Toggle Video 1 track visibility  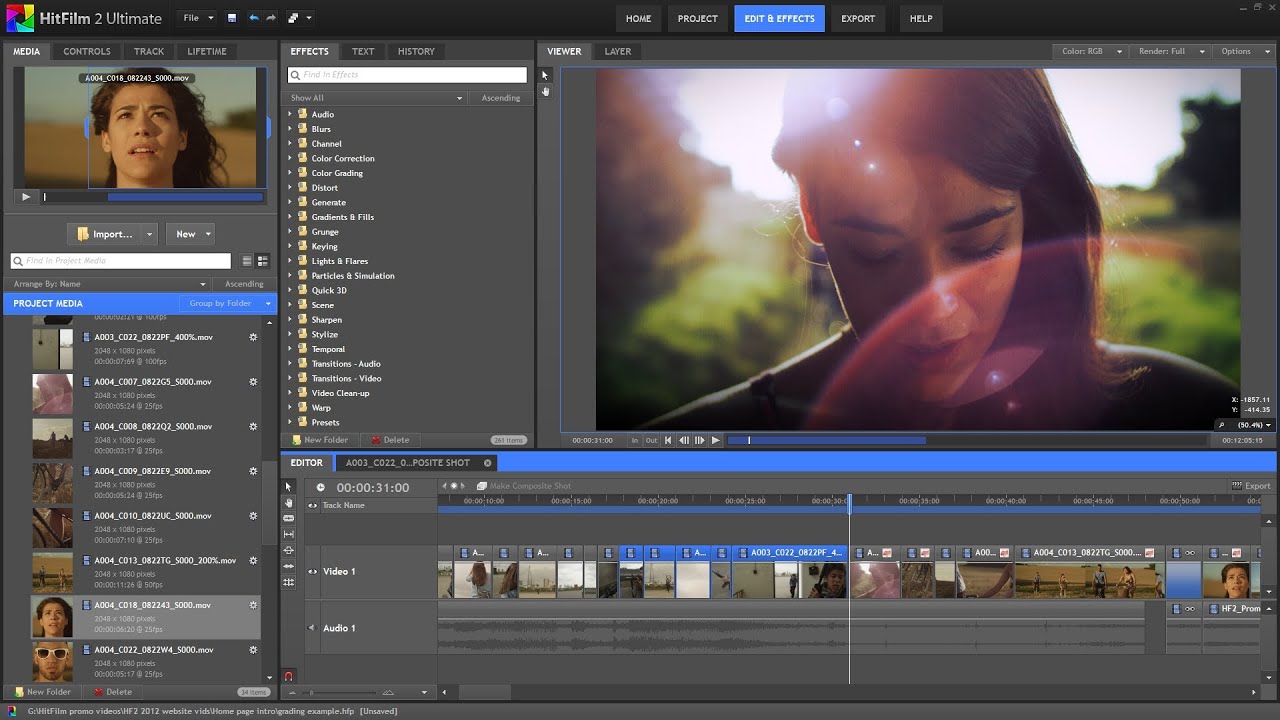coord(313,572)
